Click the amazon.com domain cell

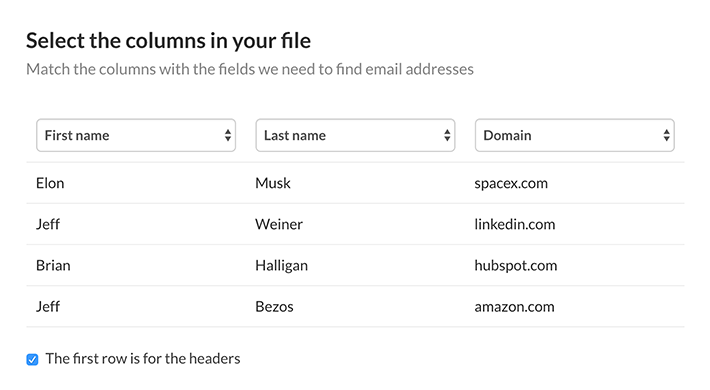coord(514,307)
